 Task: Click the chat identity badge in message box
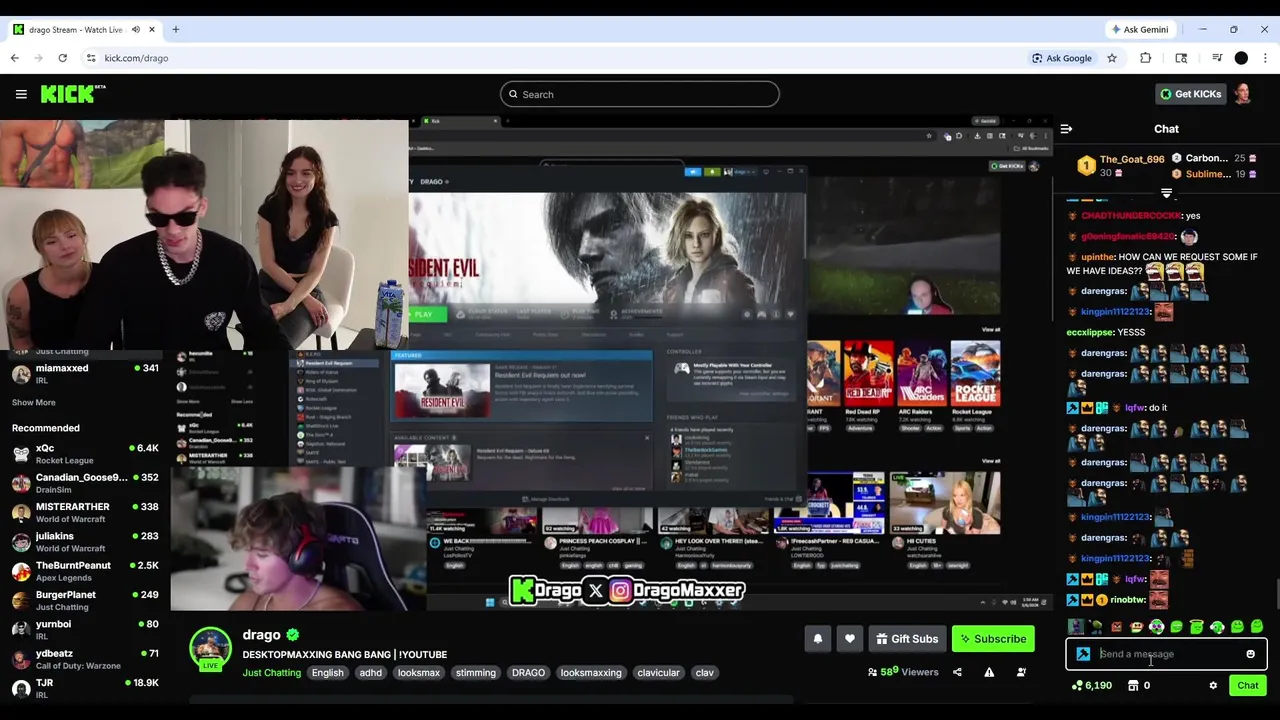tap(1083, 654)
